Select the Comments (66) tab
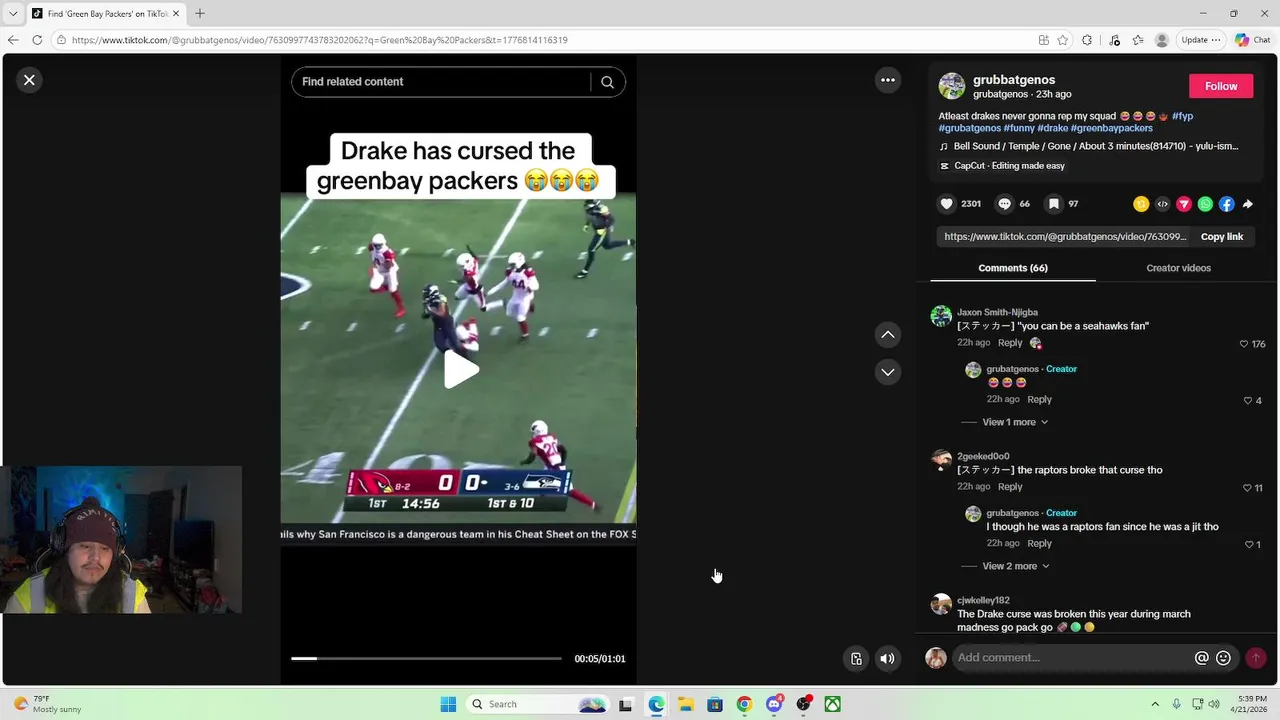The width and height of the screenshot is (1280, 720). (x=1013, y=268)
